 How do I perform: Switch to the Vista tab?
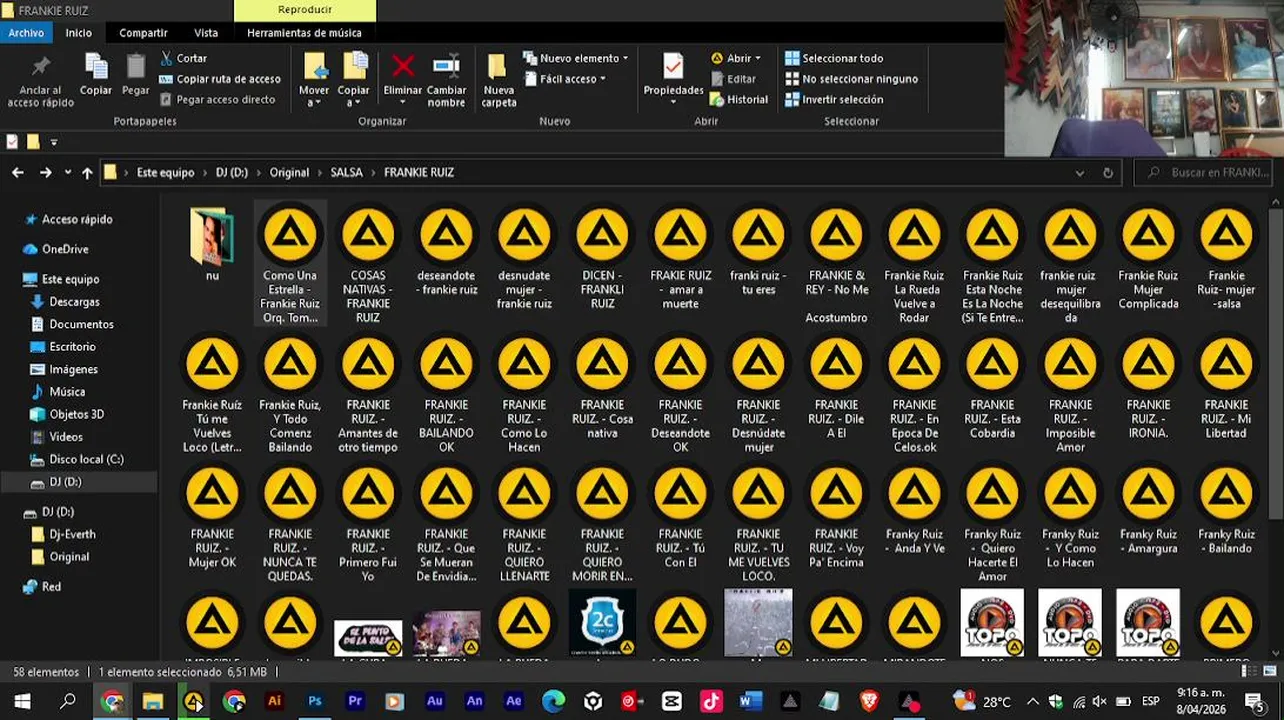coord(206,33)
